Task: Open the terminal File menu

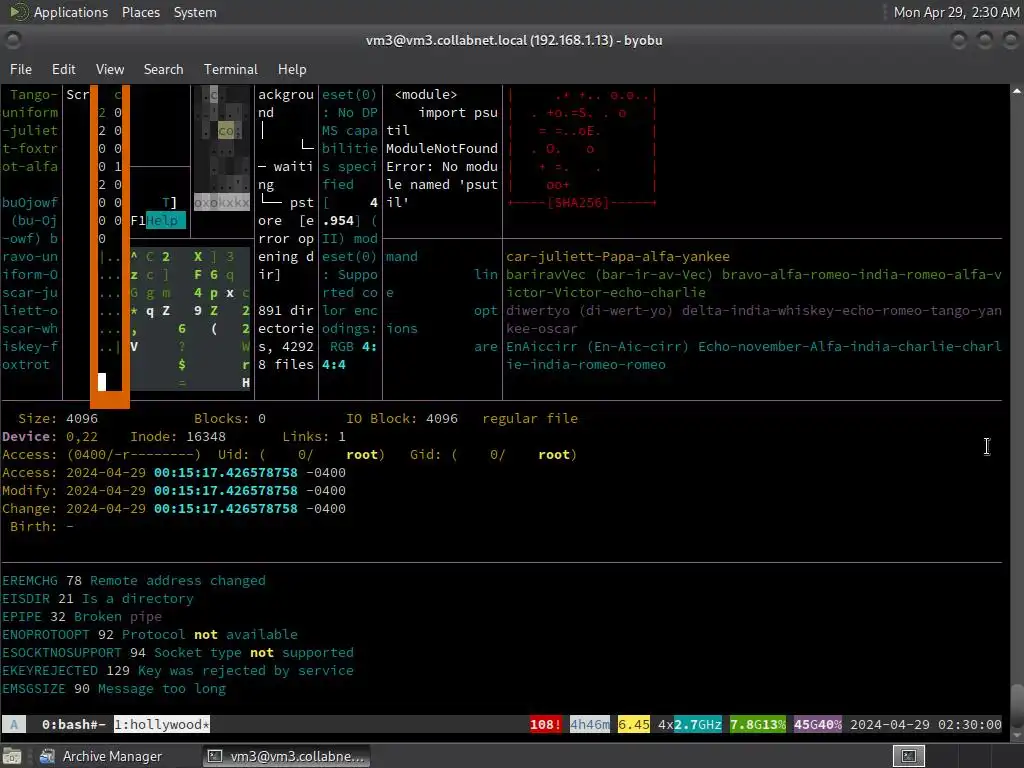Action: click(x=21, y=69)
